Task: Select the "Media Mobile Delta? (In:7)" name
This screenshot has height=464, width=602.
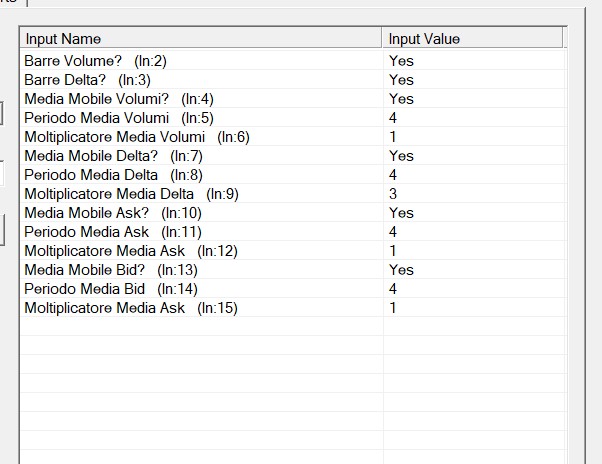Action: [x=113, y=156]
